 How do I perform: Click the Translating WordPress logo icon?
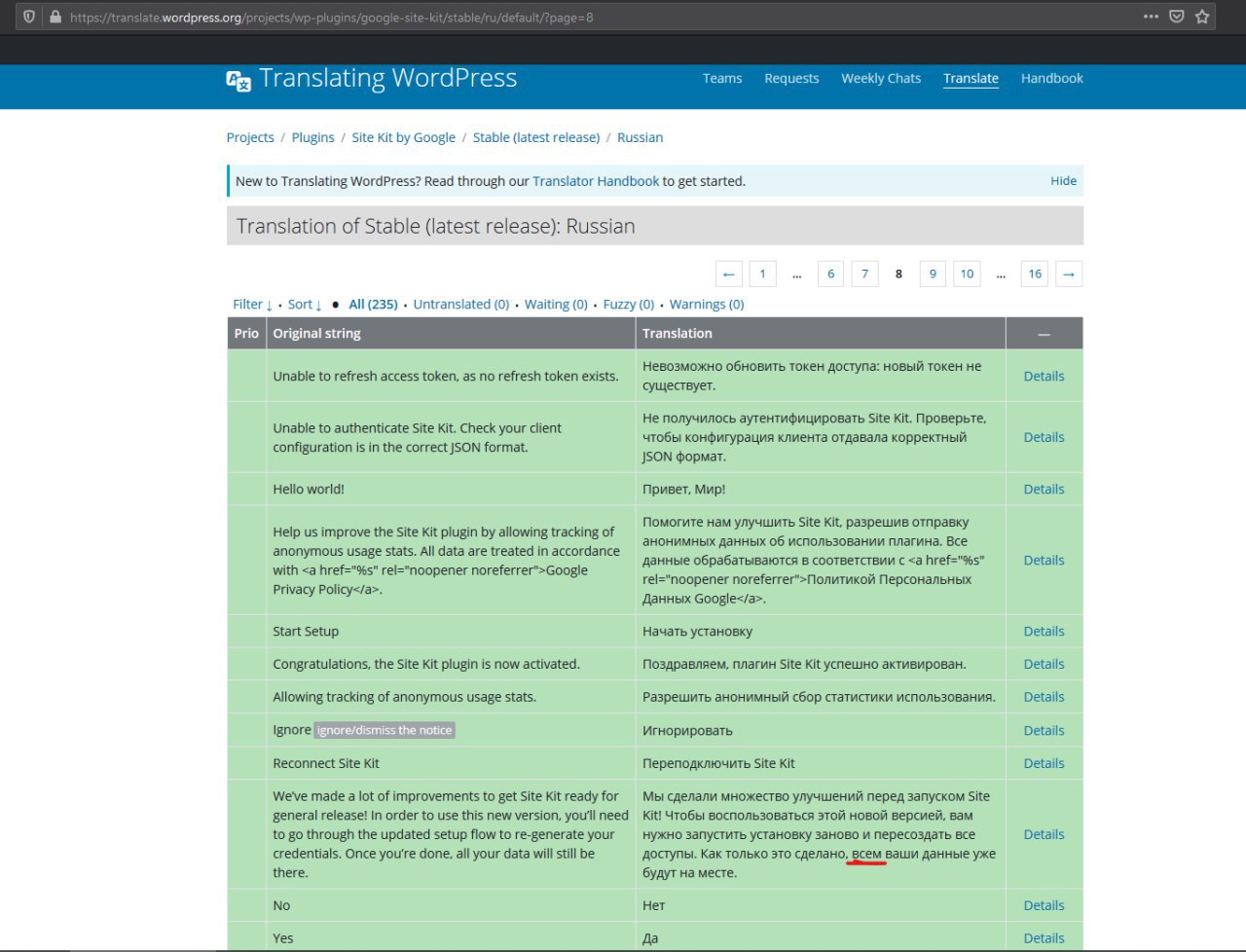coord(238,80)
